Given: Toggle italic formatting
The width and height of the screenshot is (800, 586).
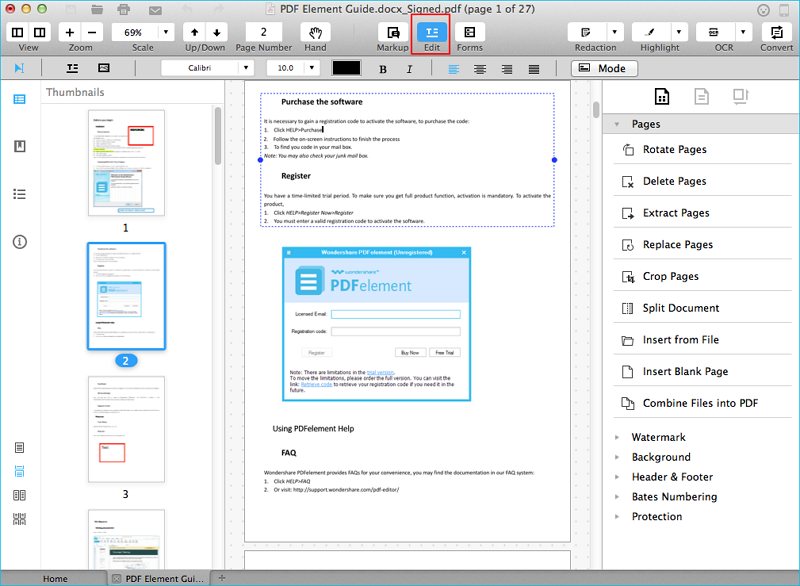Looking at the screenshot, I should click(x=409, y=69).
